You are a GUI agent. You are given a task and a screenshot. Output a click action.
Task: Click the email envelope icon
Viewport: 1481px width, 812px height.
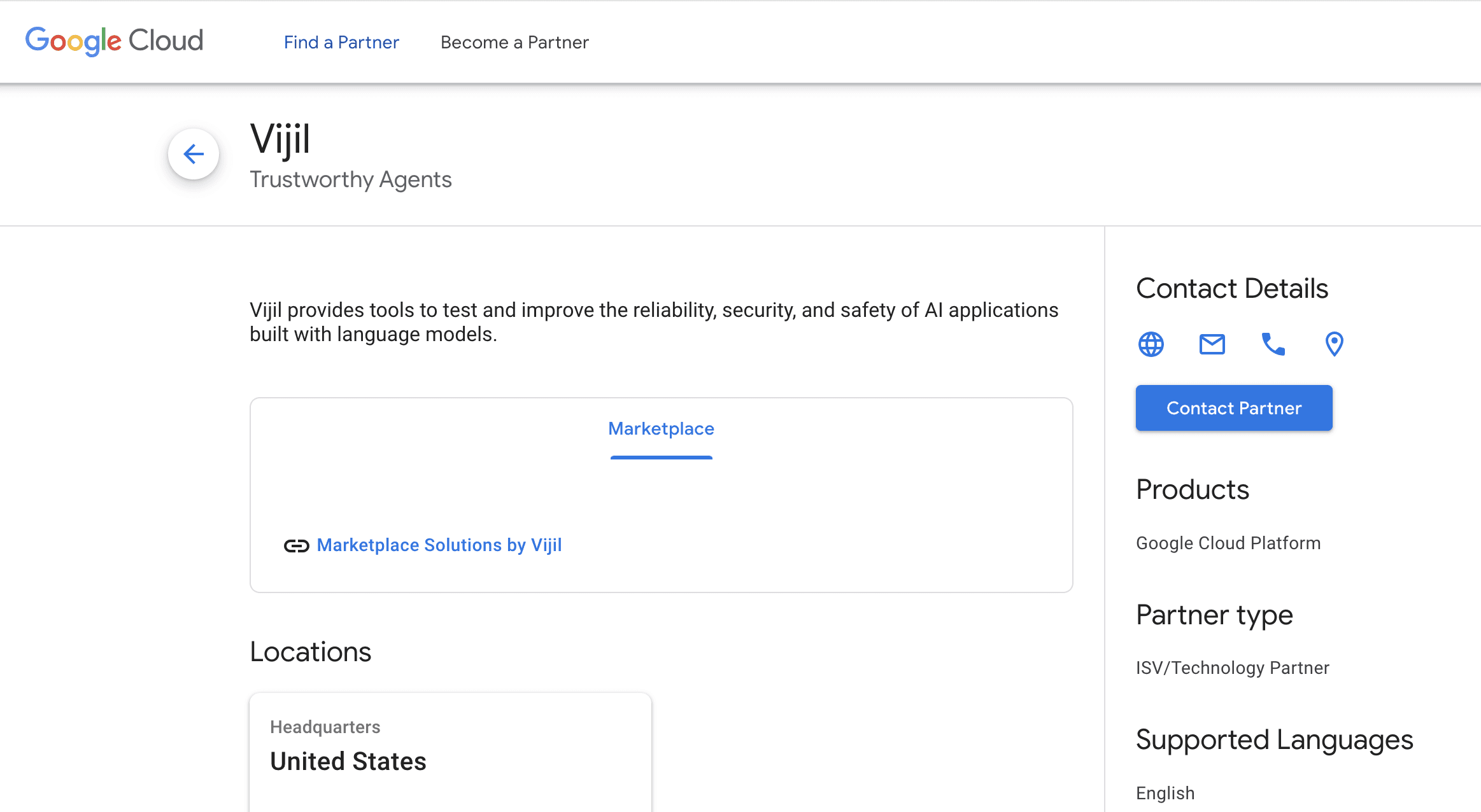pyautogui.click(x=1212, y=344)
